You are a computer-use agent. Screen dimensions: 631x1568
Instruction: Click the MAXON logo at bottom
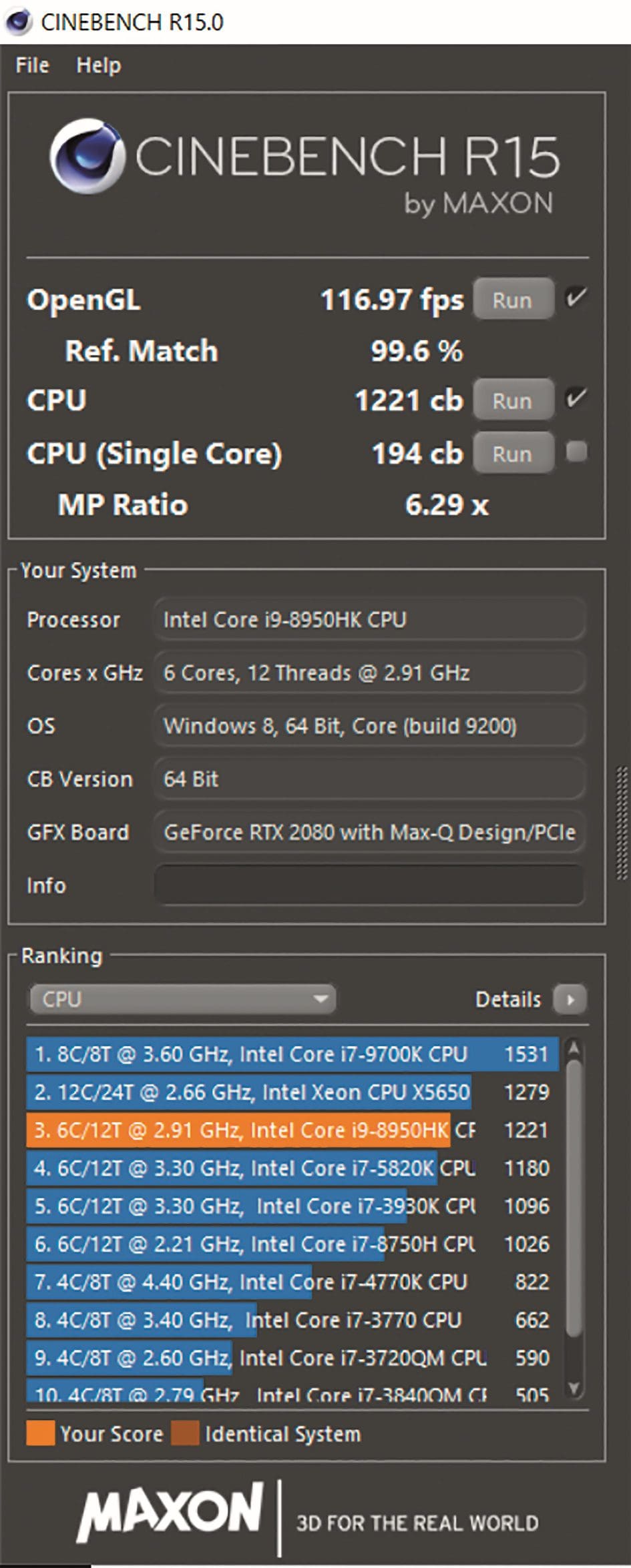click(x=171, y=1511)
